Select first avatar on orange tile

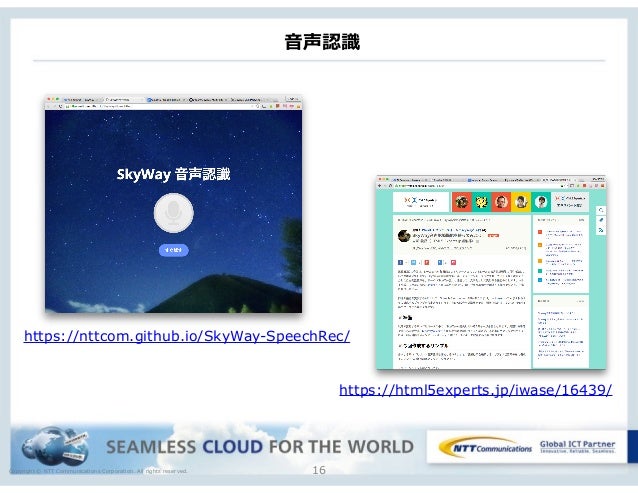(461, 202)
